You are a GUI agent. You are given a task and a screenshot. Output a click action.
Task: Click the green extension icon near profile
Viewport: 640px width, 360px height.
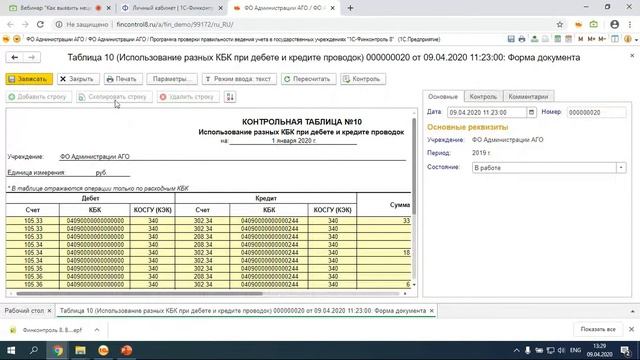click(x=594, y=24)
